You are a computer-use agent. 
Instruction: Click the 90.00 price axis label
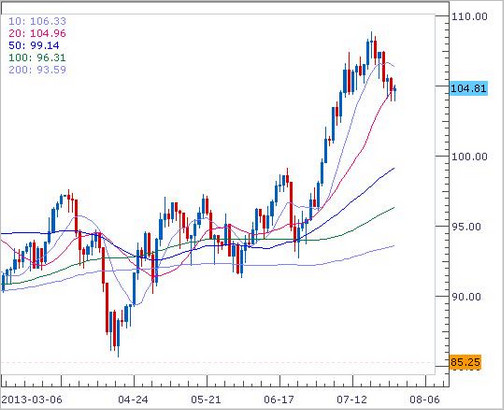[x=466, y=297]
